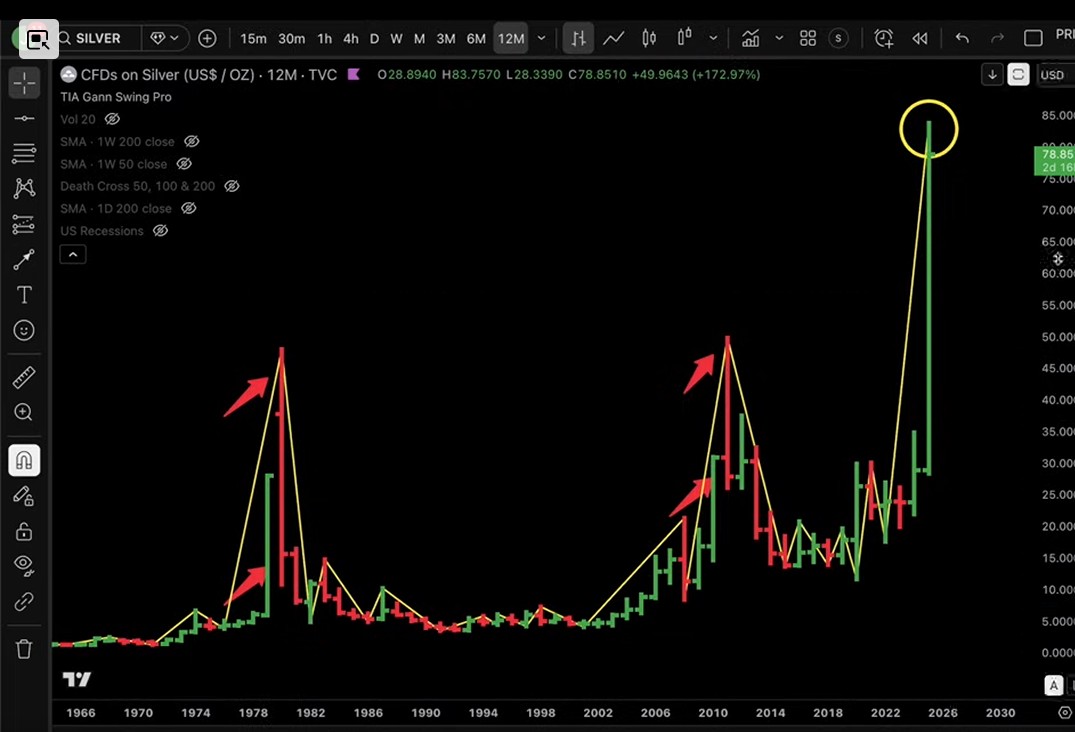Open the Fibonacci and Gann tools
The image size is (1075, 732).
(x=24, y=153)
